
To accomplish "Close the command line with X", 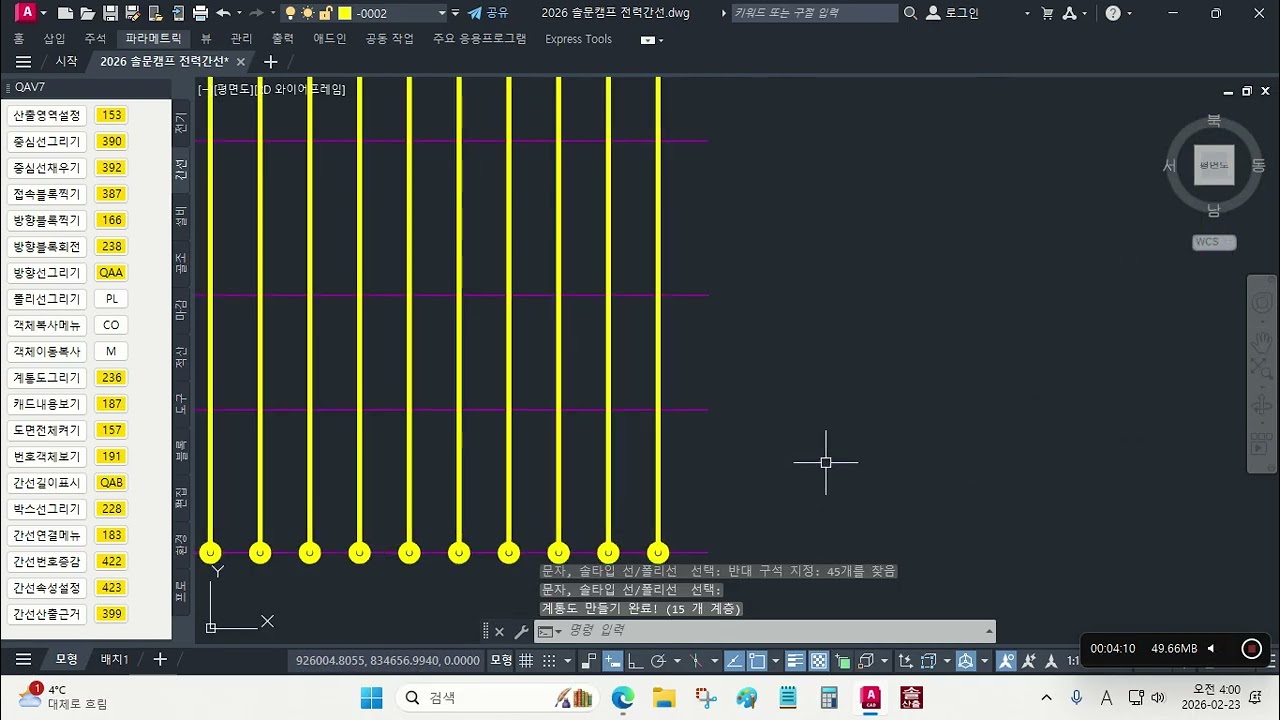I will coord(499,632).
